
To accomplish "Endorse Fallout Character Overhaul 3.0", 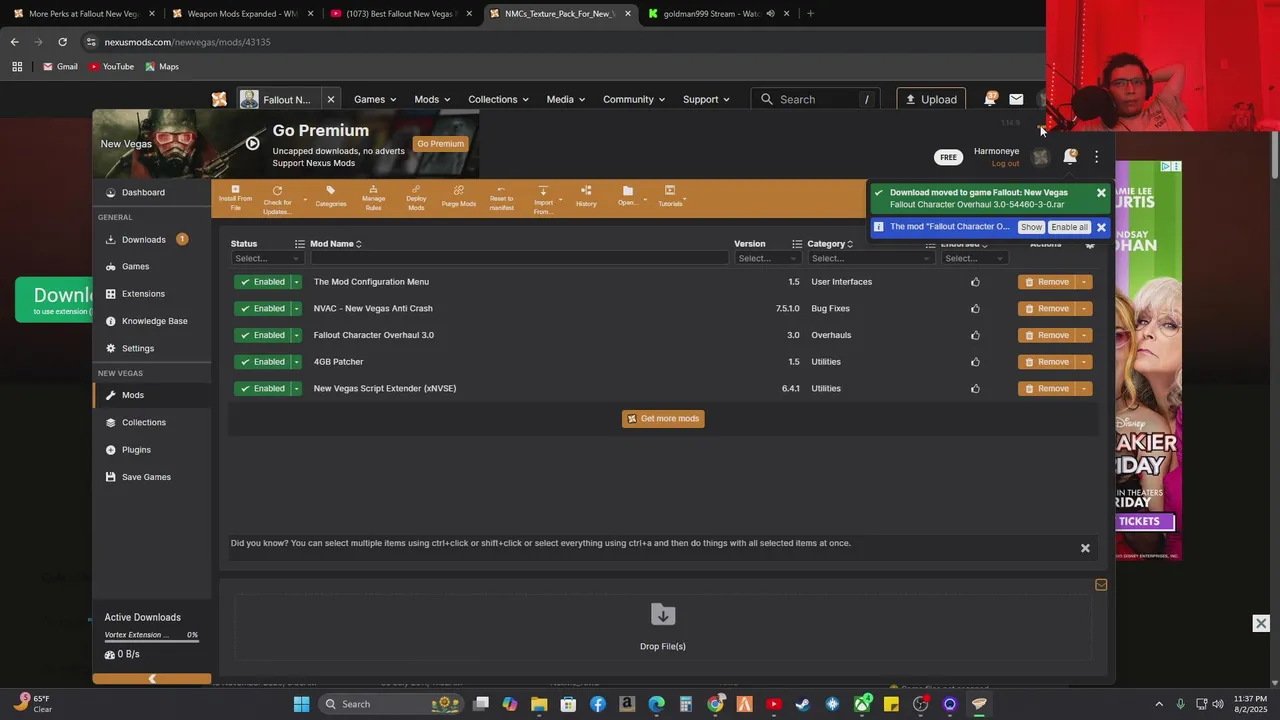I will (975, 335).
